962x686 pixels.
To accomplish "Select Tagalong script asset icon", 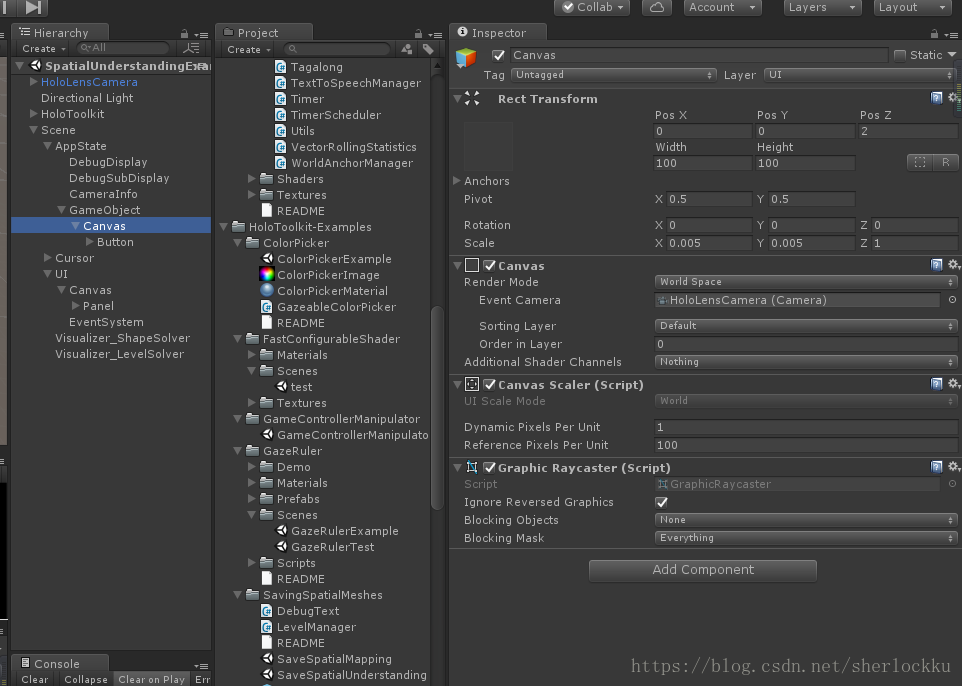I will [280, 67].
